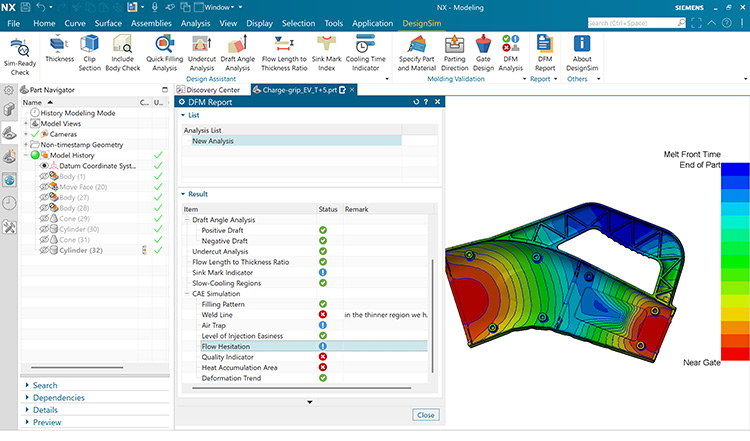Viewport: 750px width, 441px height.
Task: Toggle the Cameras checkmark in Part Navigator
Action: pyautogui.click(x=35, y=134)
